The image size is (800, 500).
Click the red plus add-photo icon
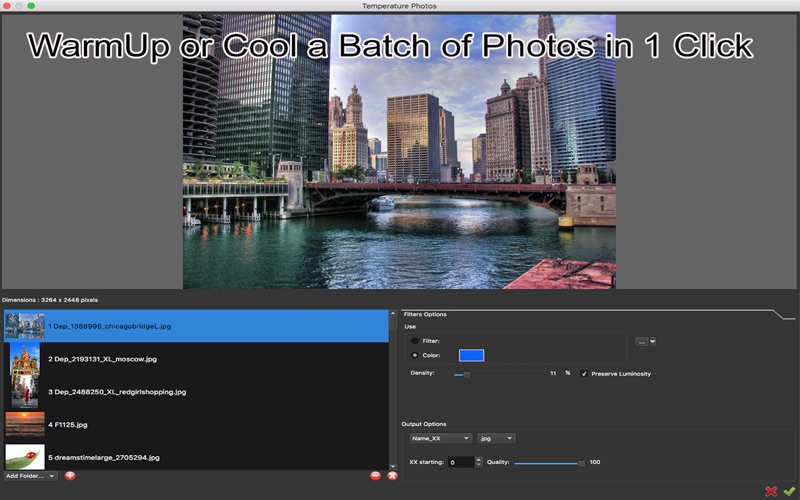click(70, 476)
